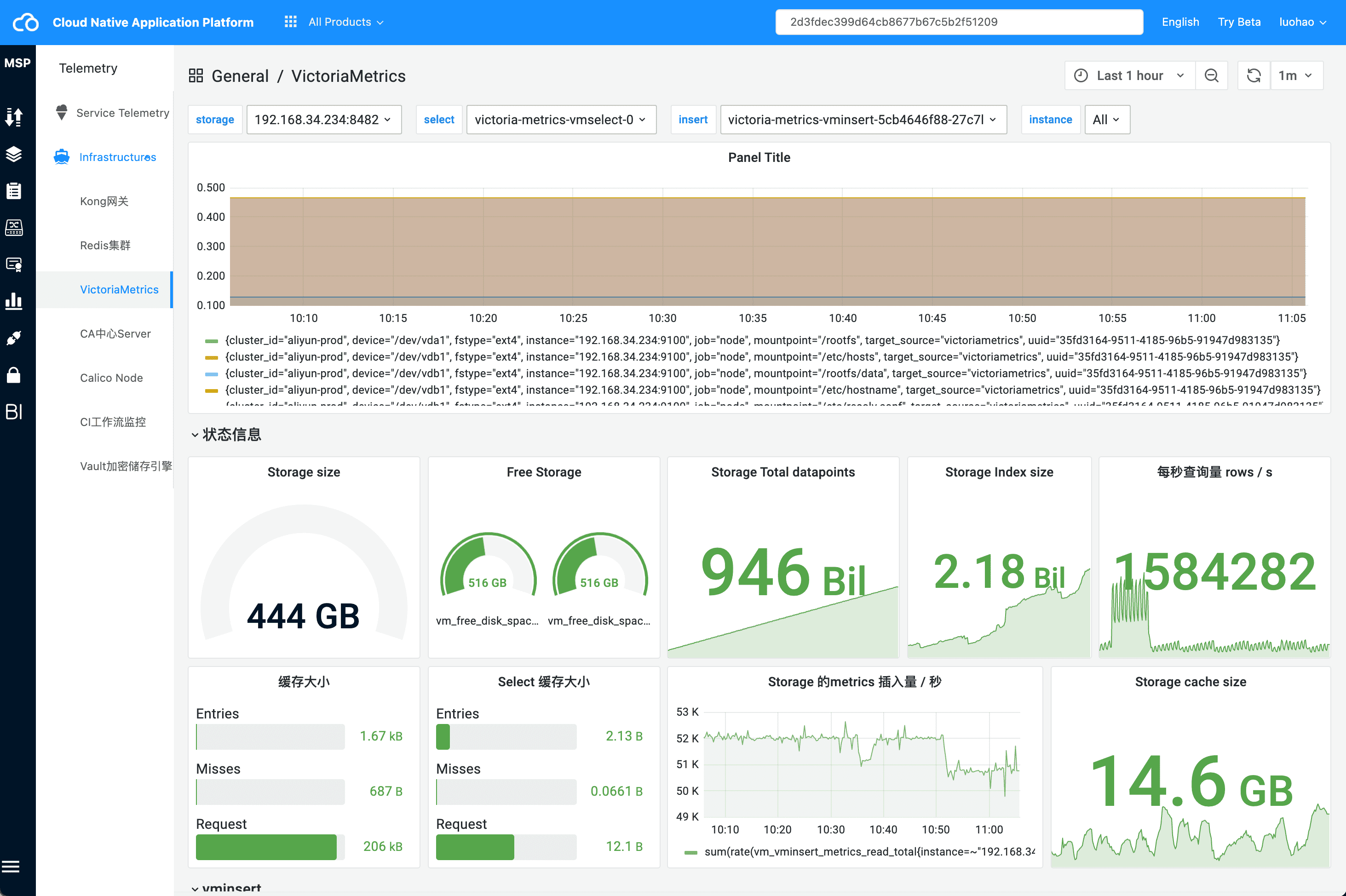Open the bar chart sidebar icon

[x=14, y=301]
